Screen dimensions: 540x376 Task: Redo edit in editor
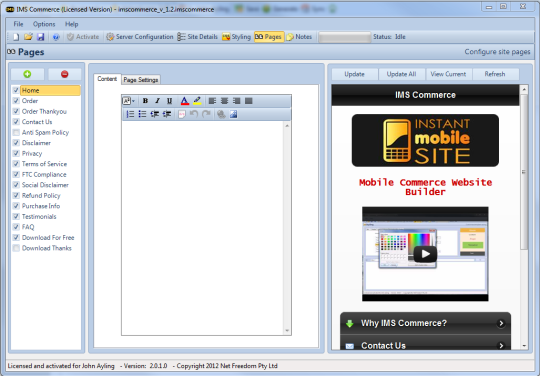[206, 114]
